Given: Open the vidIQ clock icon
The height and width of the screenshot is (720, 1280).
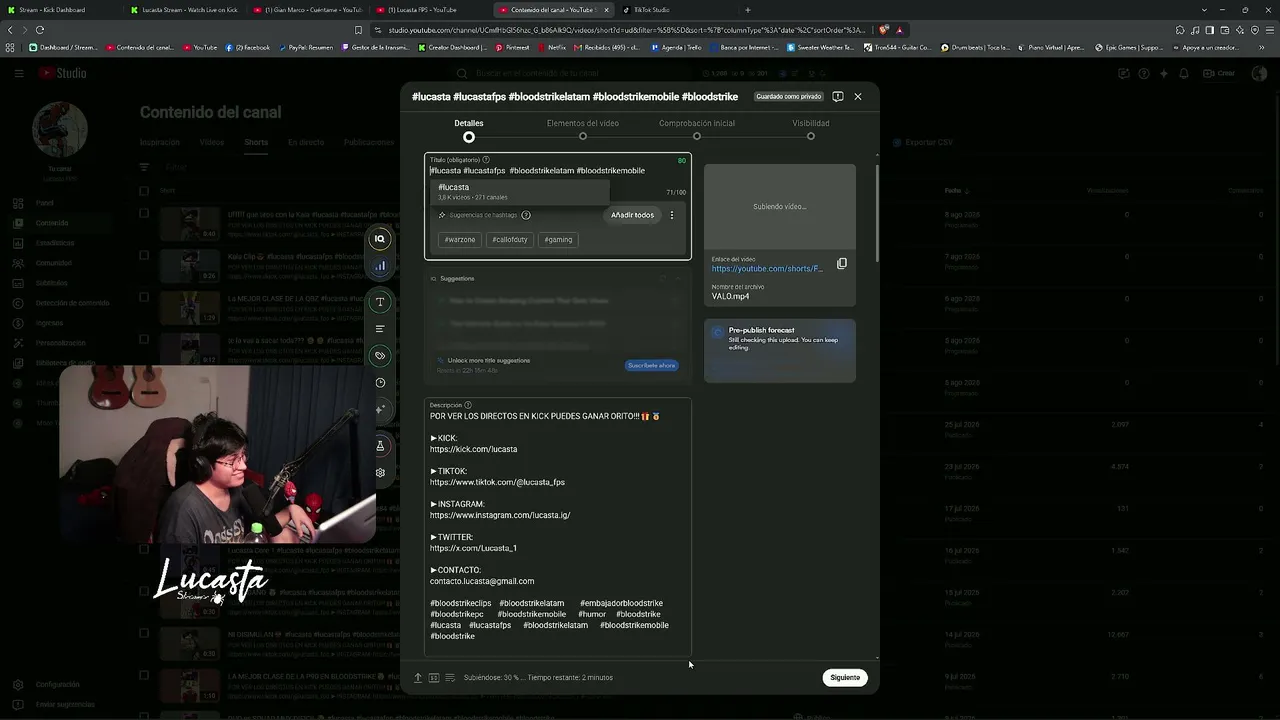Looking at the screenshot, I should 380,383.
